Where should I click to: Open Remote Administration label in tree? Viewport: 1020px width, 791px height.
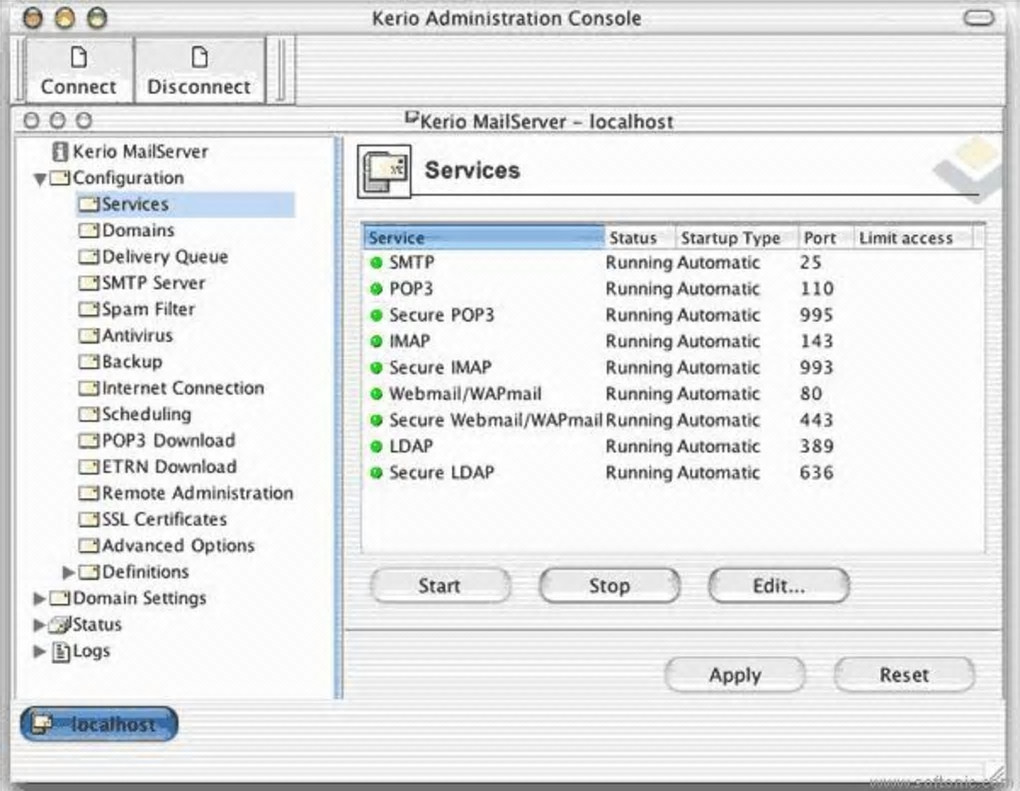tap(198, 493)
